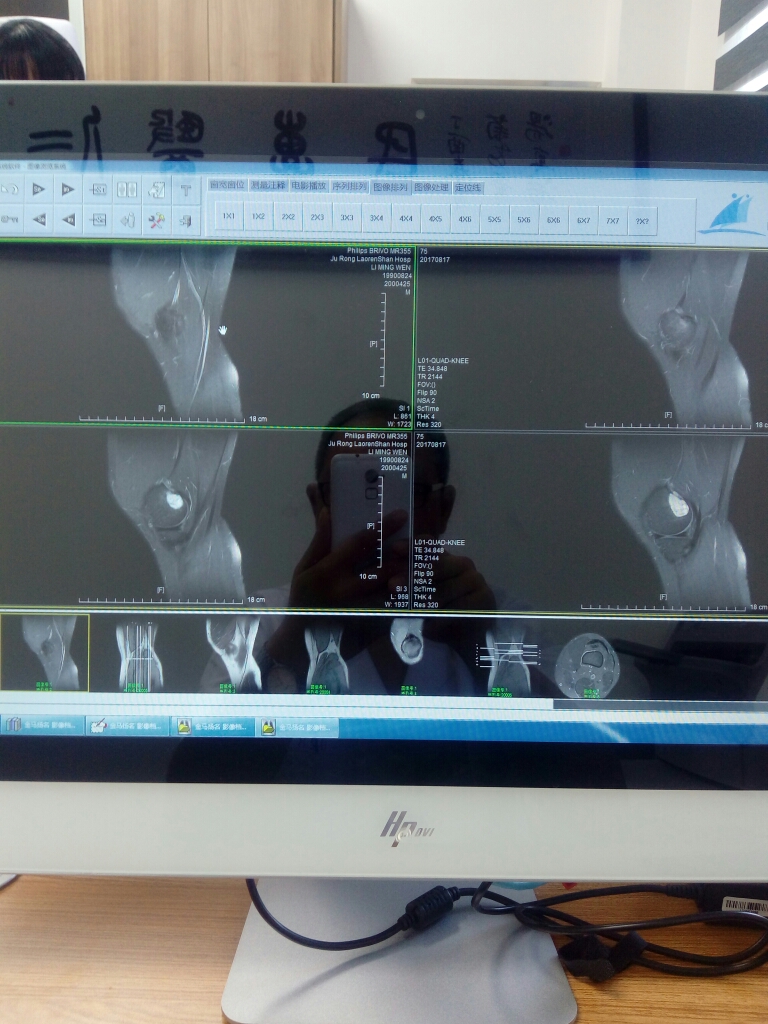Select the third sagittal knee thumbnail
This screenshot has width=768, height=1024.
(232, 655)
